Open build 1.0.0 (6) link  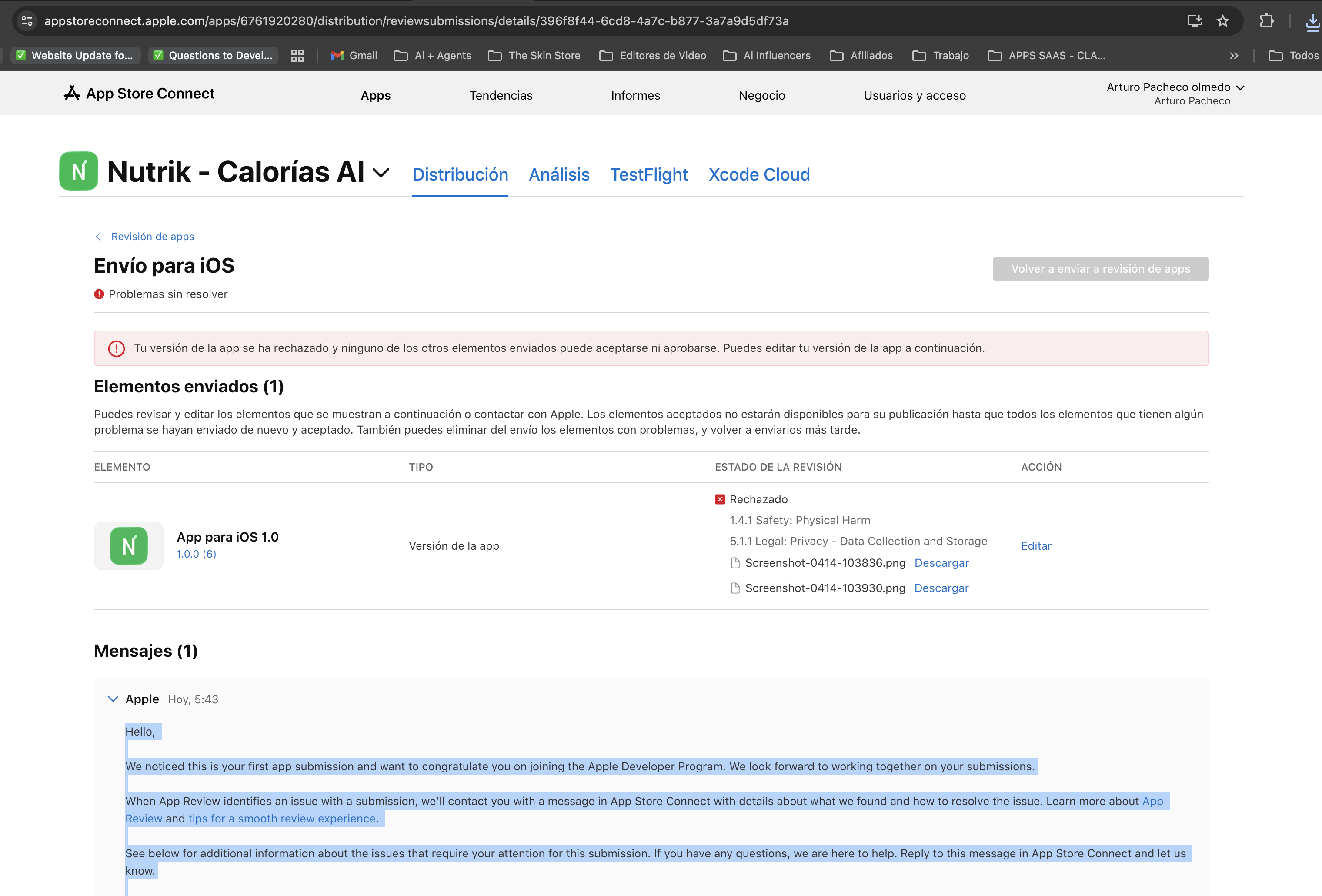click(196, 554)
